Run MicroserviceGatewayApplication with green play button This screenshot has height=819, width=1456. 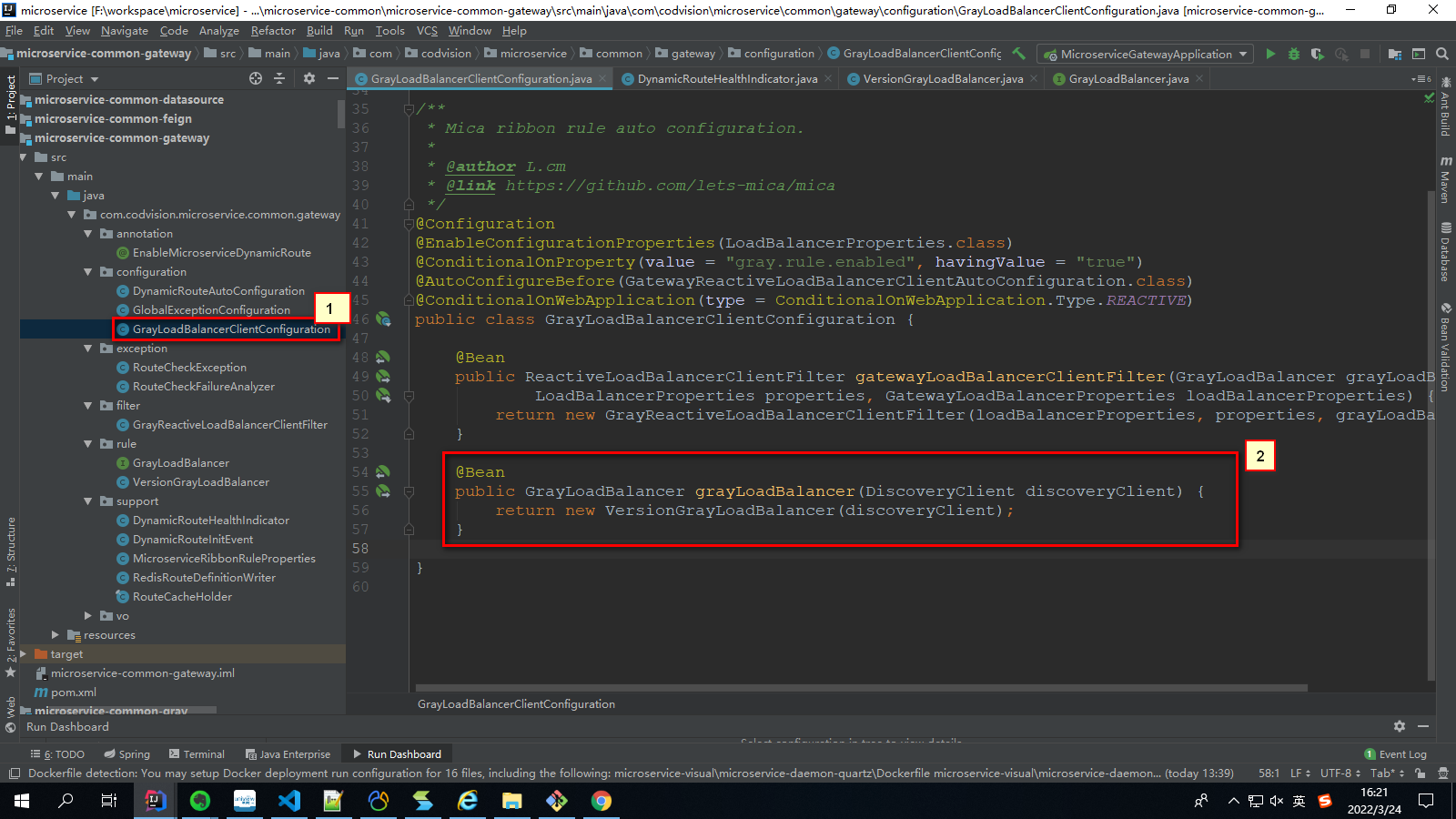tap(1270, 54)
